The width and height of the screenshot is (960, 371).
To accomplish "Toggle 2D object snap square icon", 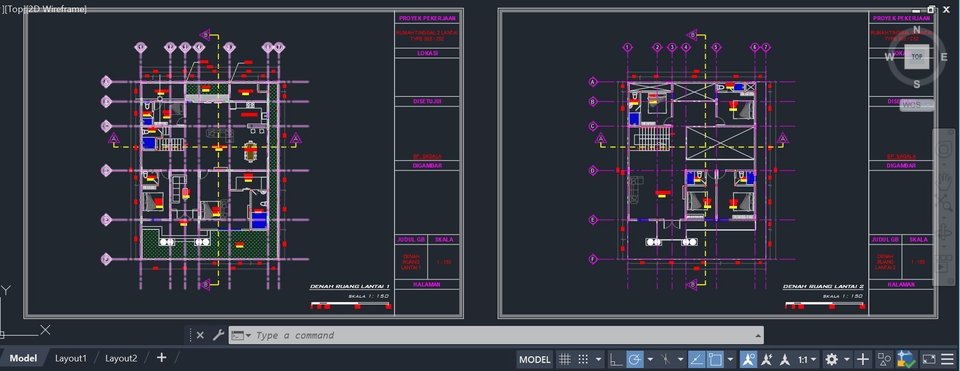I will coord(715,359).
